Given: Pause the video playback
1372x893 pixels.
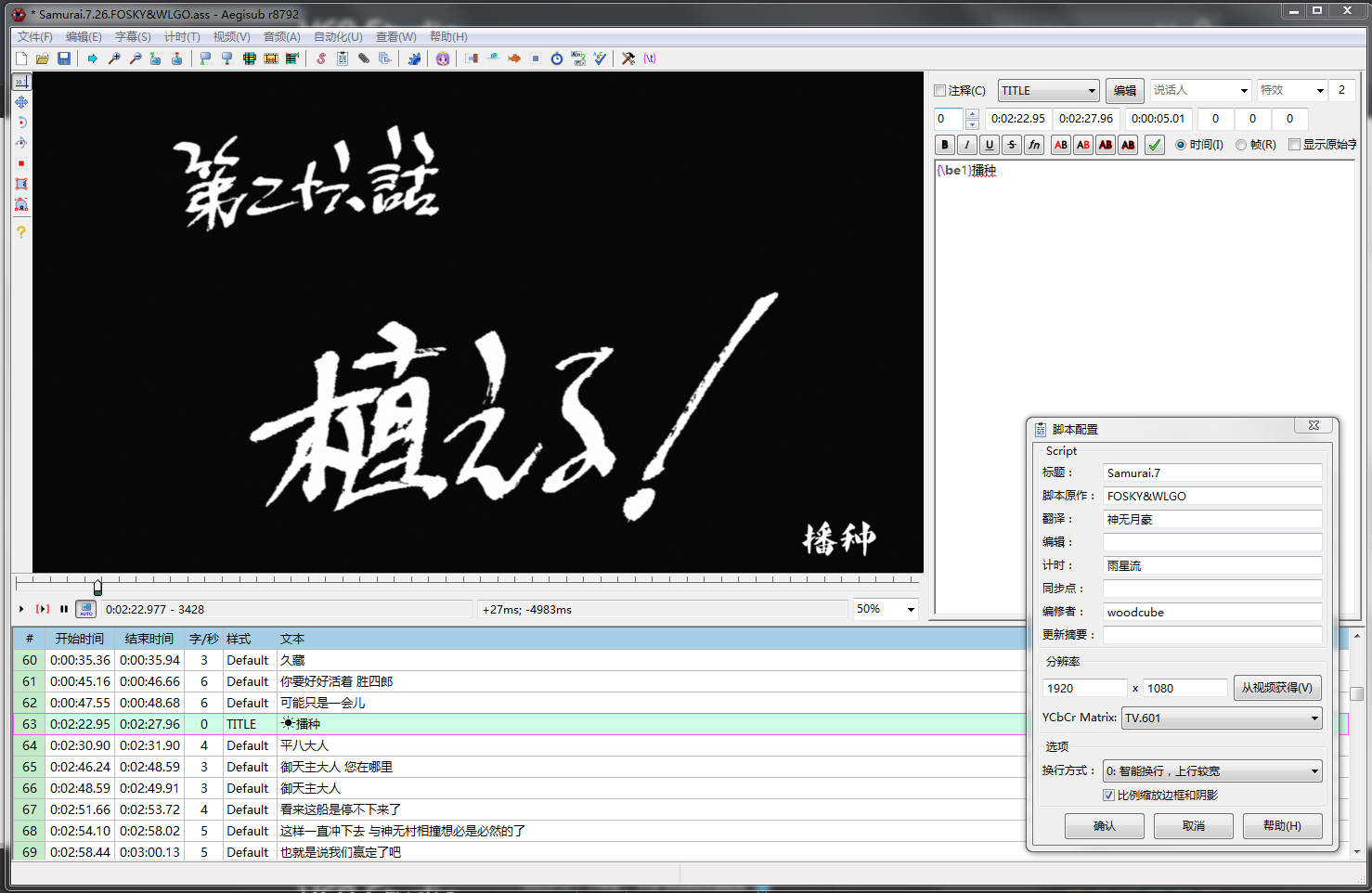Looking at the screenshot, I should [x=64, y=609].
